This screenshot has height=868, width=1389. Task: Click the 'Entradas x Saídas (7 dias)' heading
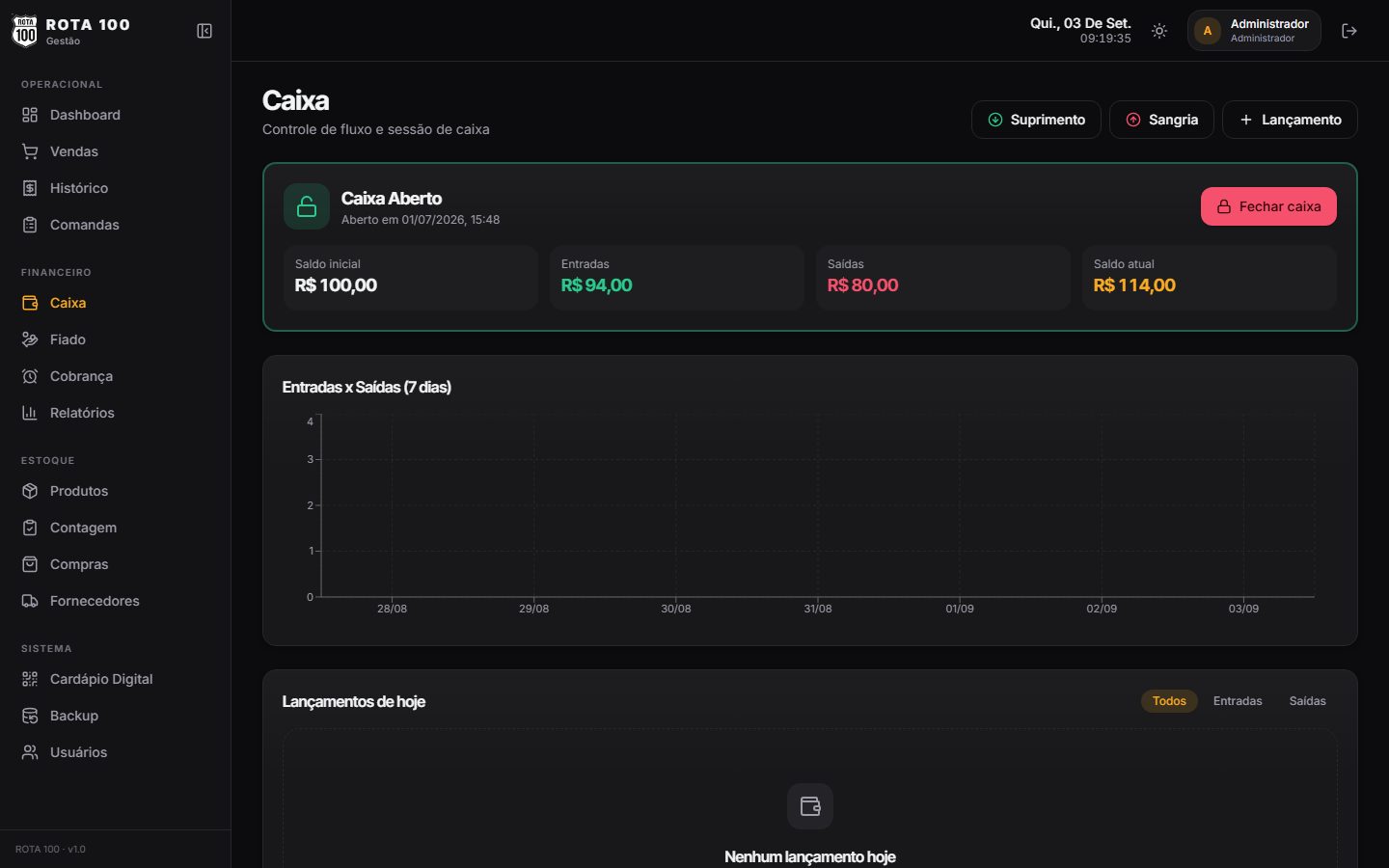tap(367, 387)
